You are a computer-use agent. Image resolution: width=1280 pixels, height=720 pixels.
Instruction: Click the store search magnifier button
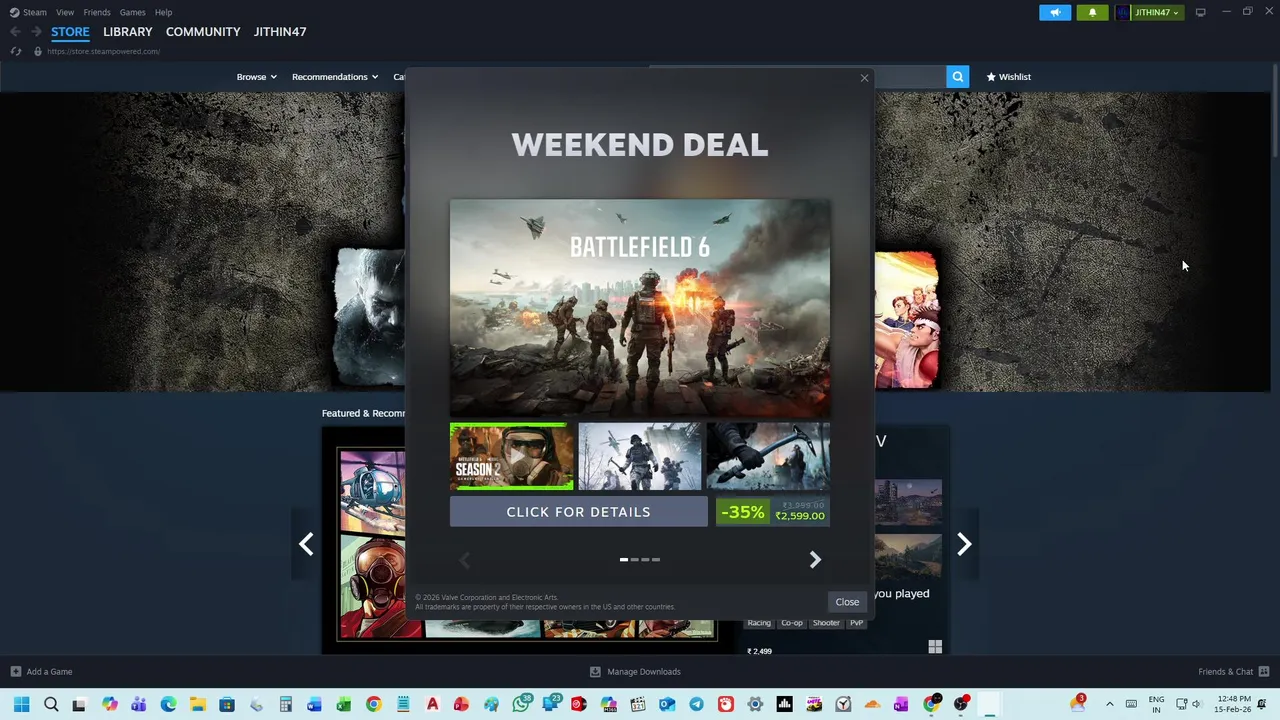957,77
